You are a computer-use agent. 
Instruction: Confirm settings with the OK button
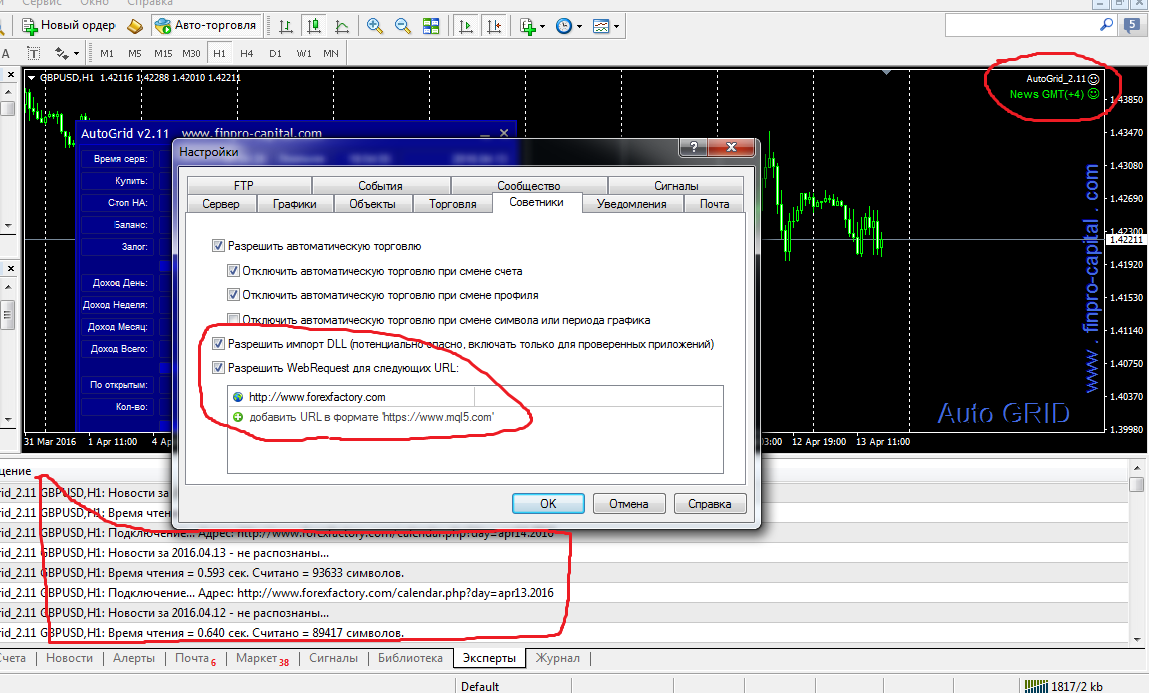coord(548,504)
